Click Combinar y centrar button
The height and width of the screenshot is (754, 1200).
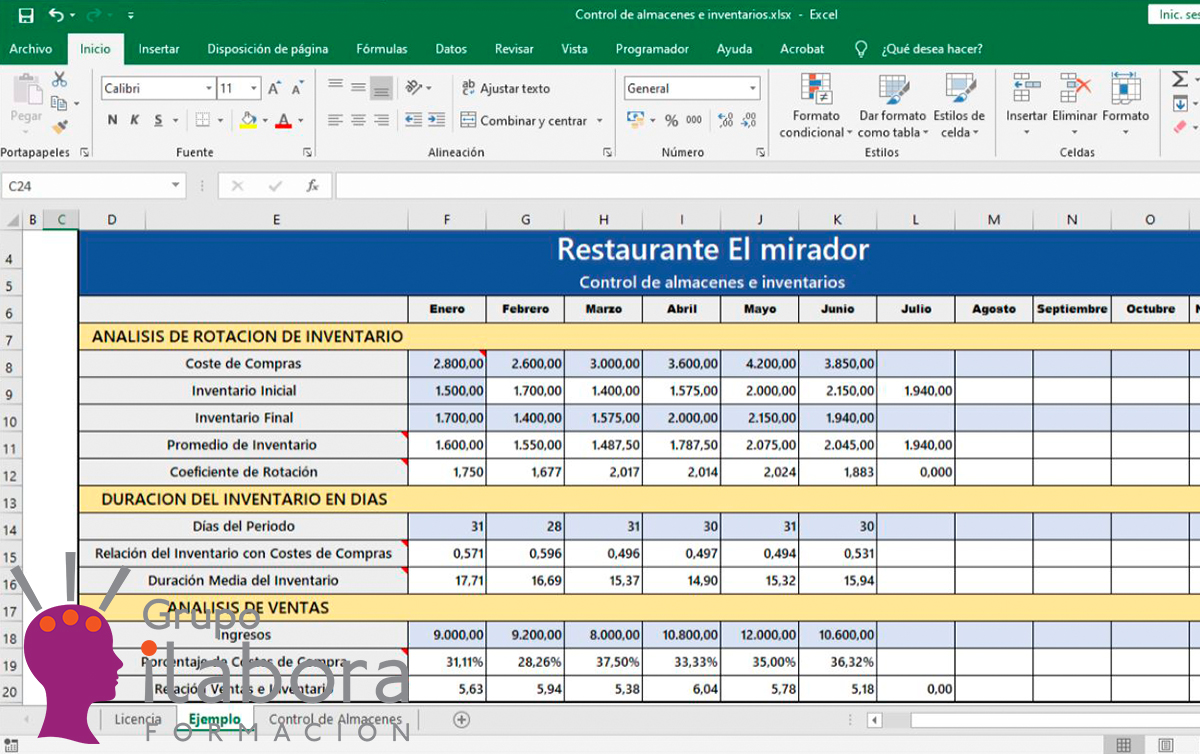[x=524, y=120]
